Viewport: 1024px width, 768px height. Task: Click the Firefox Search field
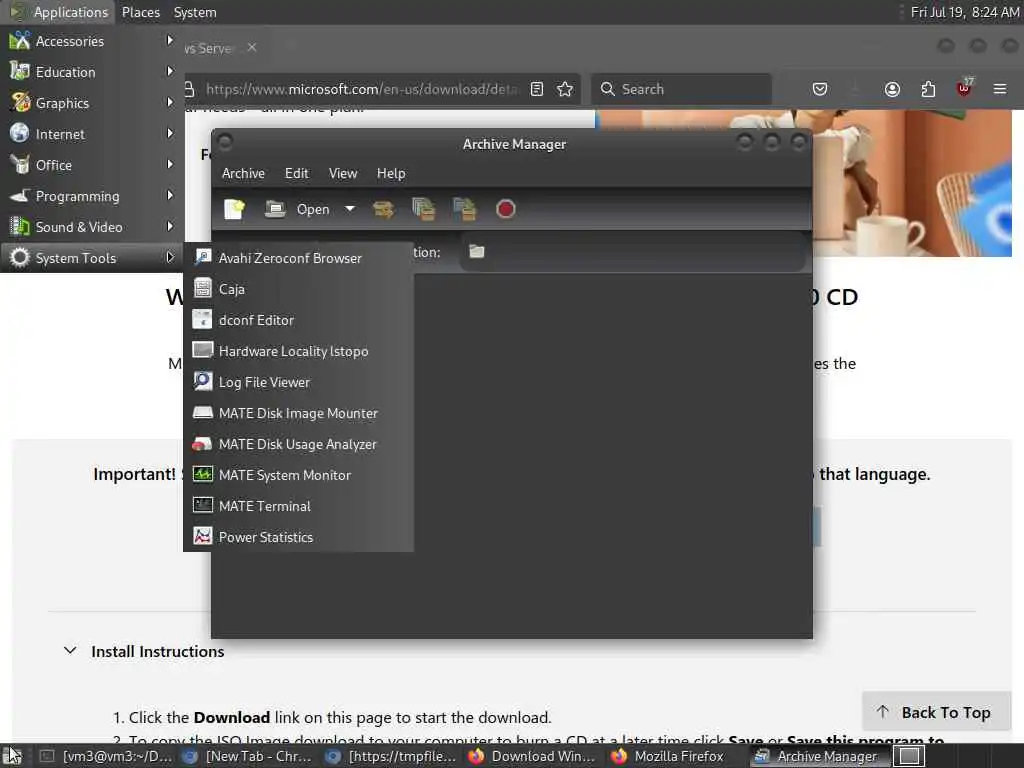(681, 89)
